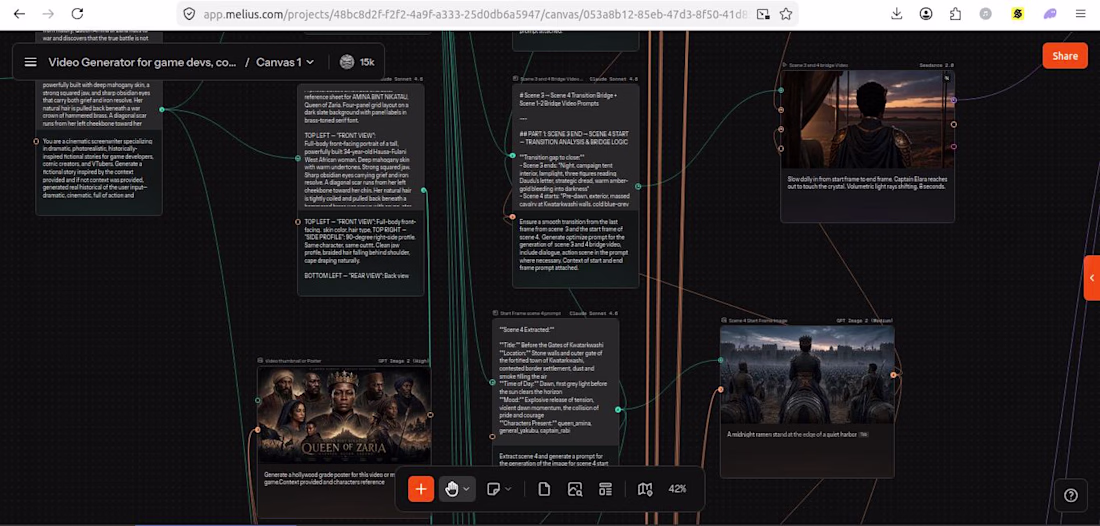Click the green output port on Scene 4 prompt node

(617, 410)
